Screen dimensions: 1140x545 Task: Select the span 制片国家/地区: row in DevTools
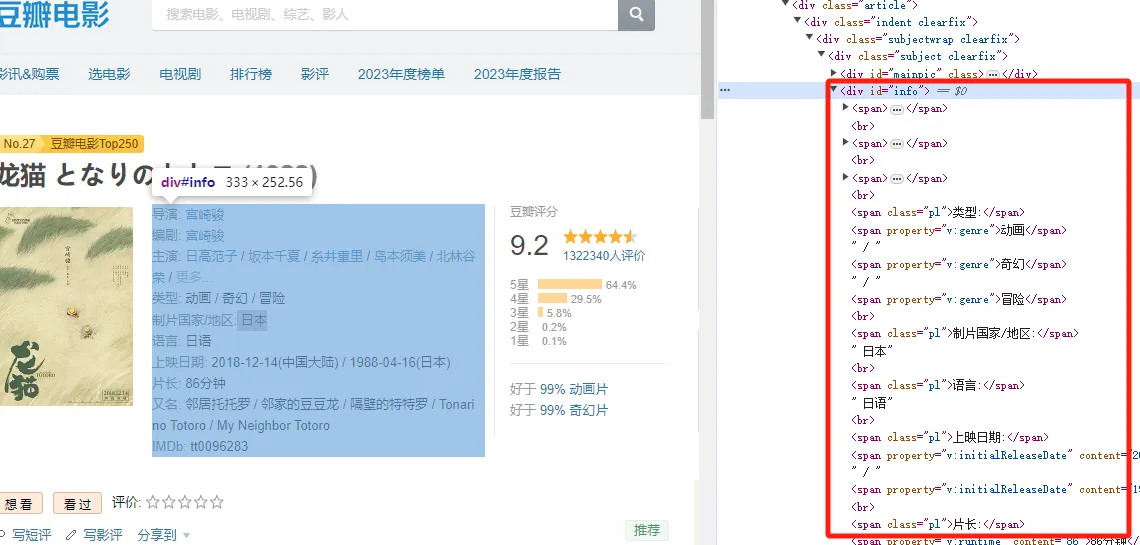(966, 334)
